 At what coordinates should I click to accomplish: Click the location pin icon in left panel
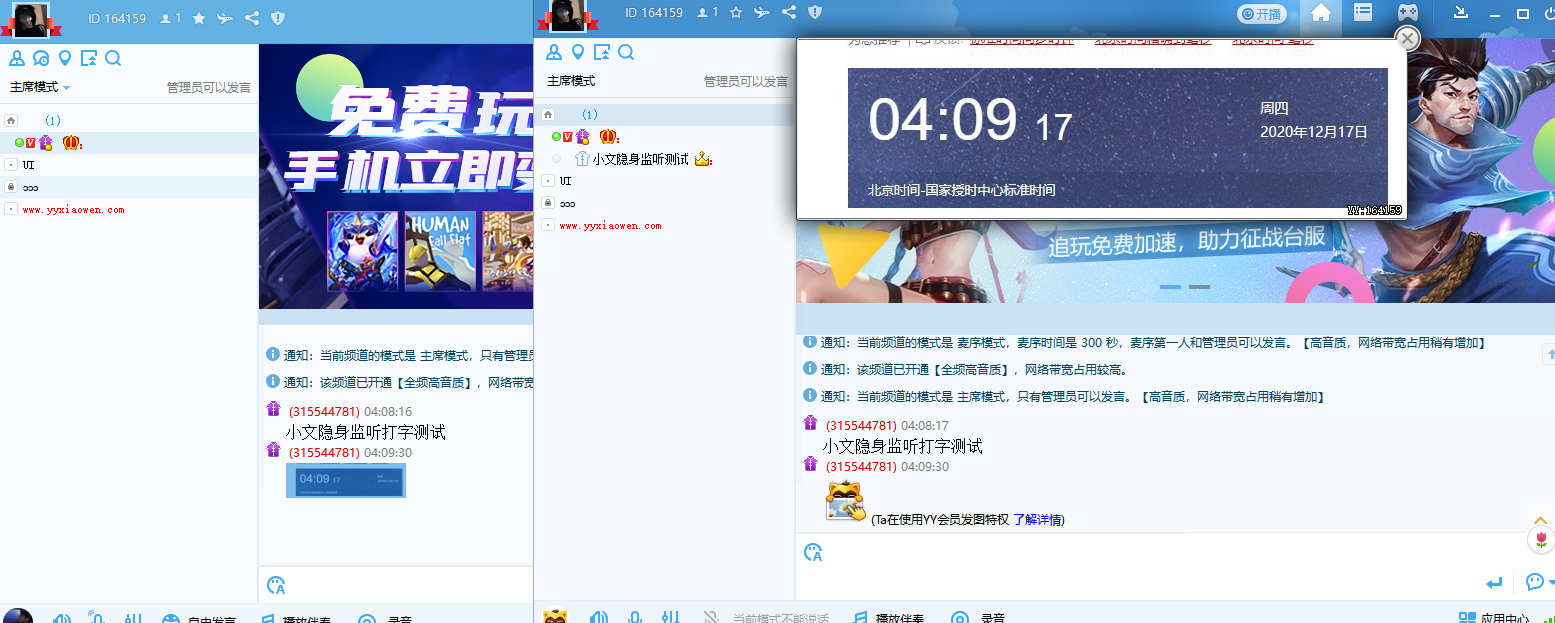click(65, 58)
